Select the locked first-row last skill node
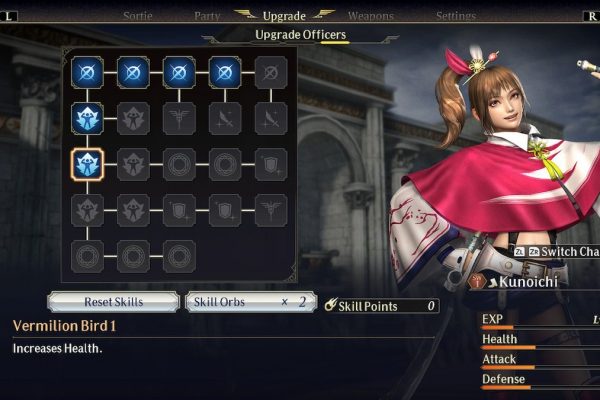 pyautogui.click(x=271, y=72)
